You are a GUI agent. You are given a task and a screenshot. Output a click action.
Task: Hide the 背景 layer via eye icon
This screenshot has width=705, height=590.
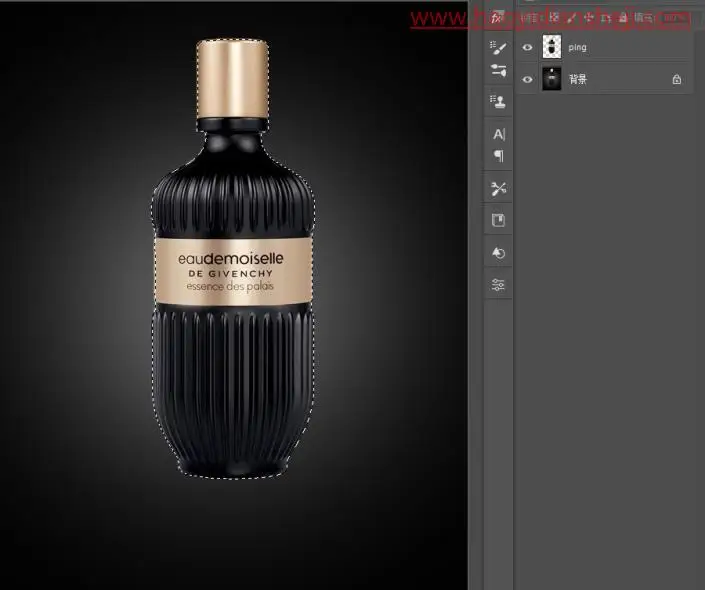point(527,80)
